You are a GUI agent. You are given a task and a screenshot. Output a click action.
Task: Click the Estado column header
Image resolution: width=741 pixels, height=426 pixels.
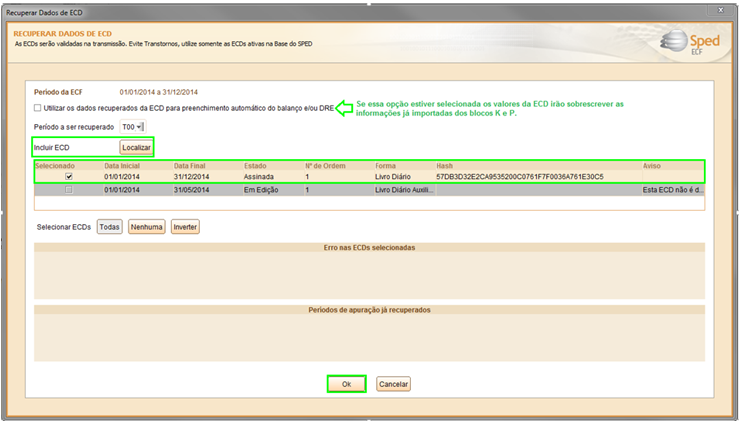coord(273,166)
